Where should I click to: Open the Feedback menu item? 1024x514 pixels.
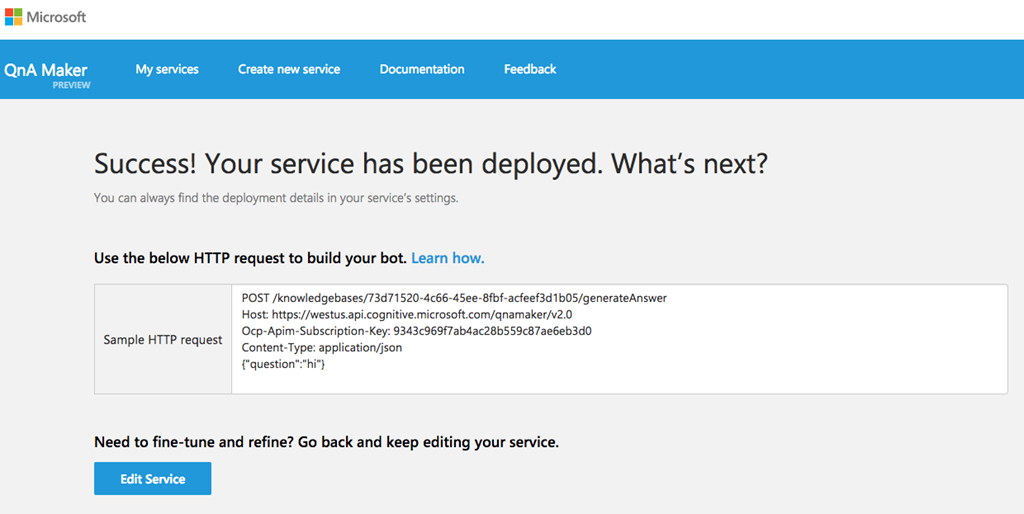(530, 69)
